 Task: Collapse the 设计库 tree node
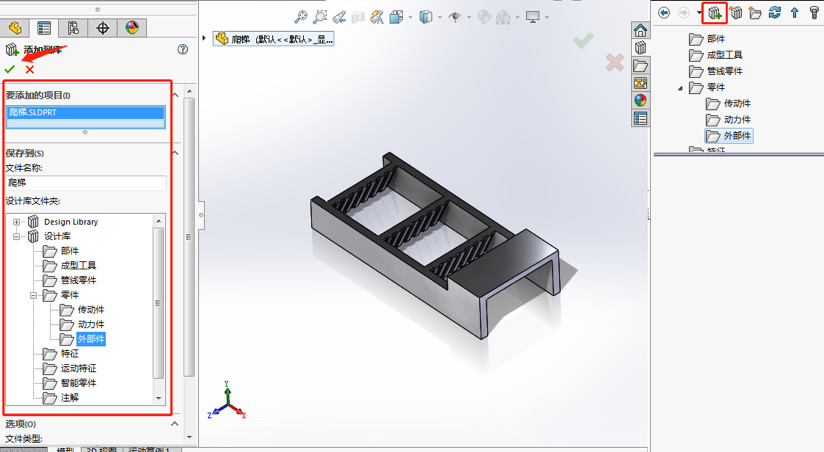point(17,237)
